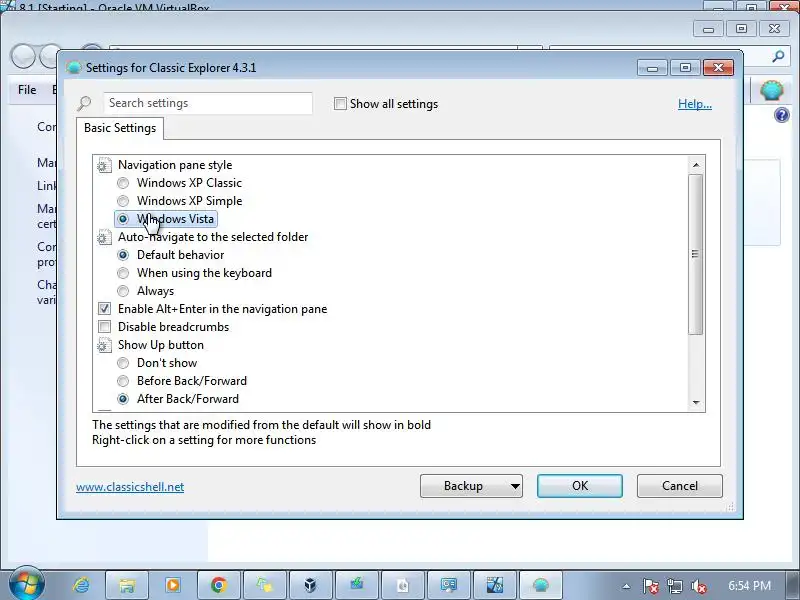
Task: Click the settings list scrollbar thumb
Action: click(x=695, y=254)
